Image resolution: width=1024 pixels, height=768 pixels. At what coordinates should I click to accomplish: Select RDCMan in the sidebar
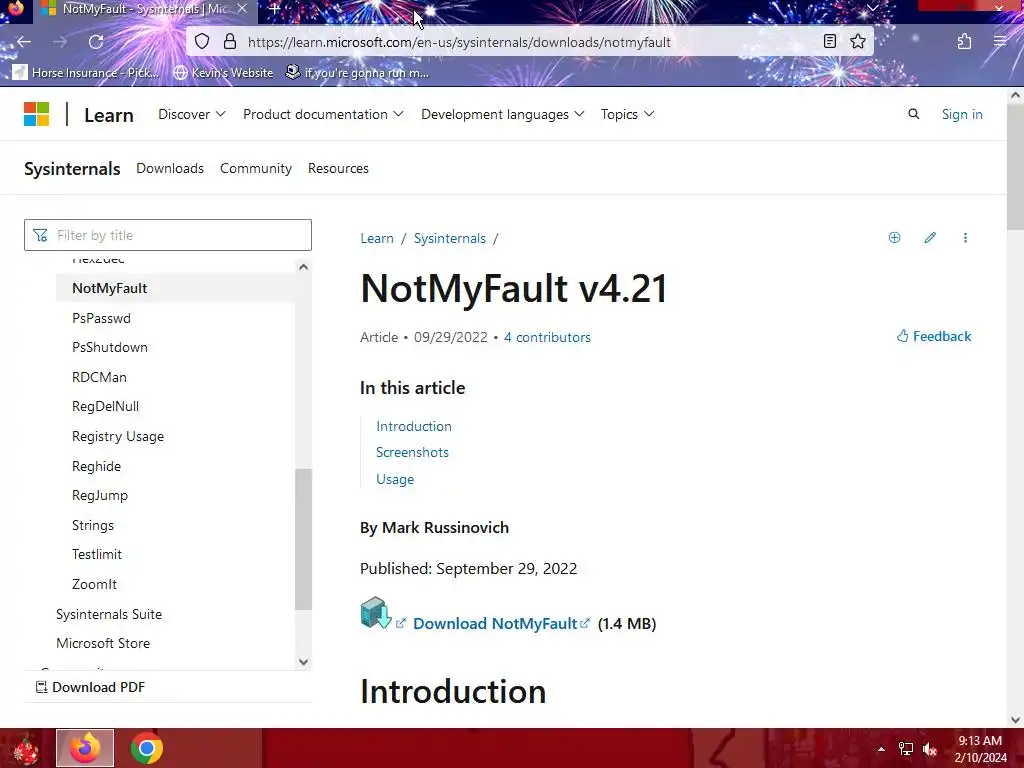[x=99, y=377]
